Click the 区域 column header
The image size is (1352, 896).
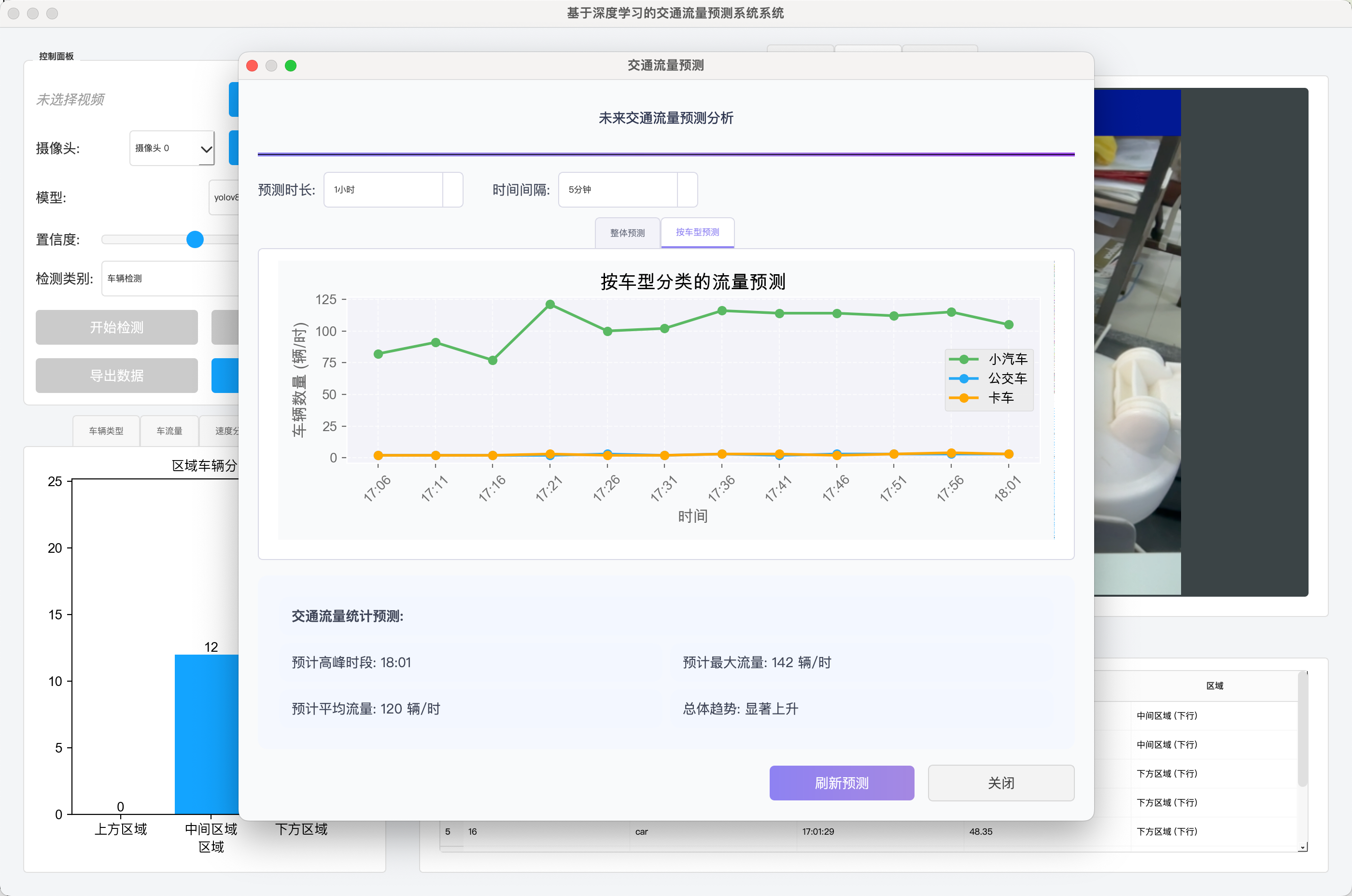pos(1214,686)
